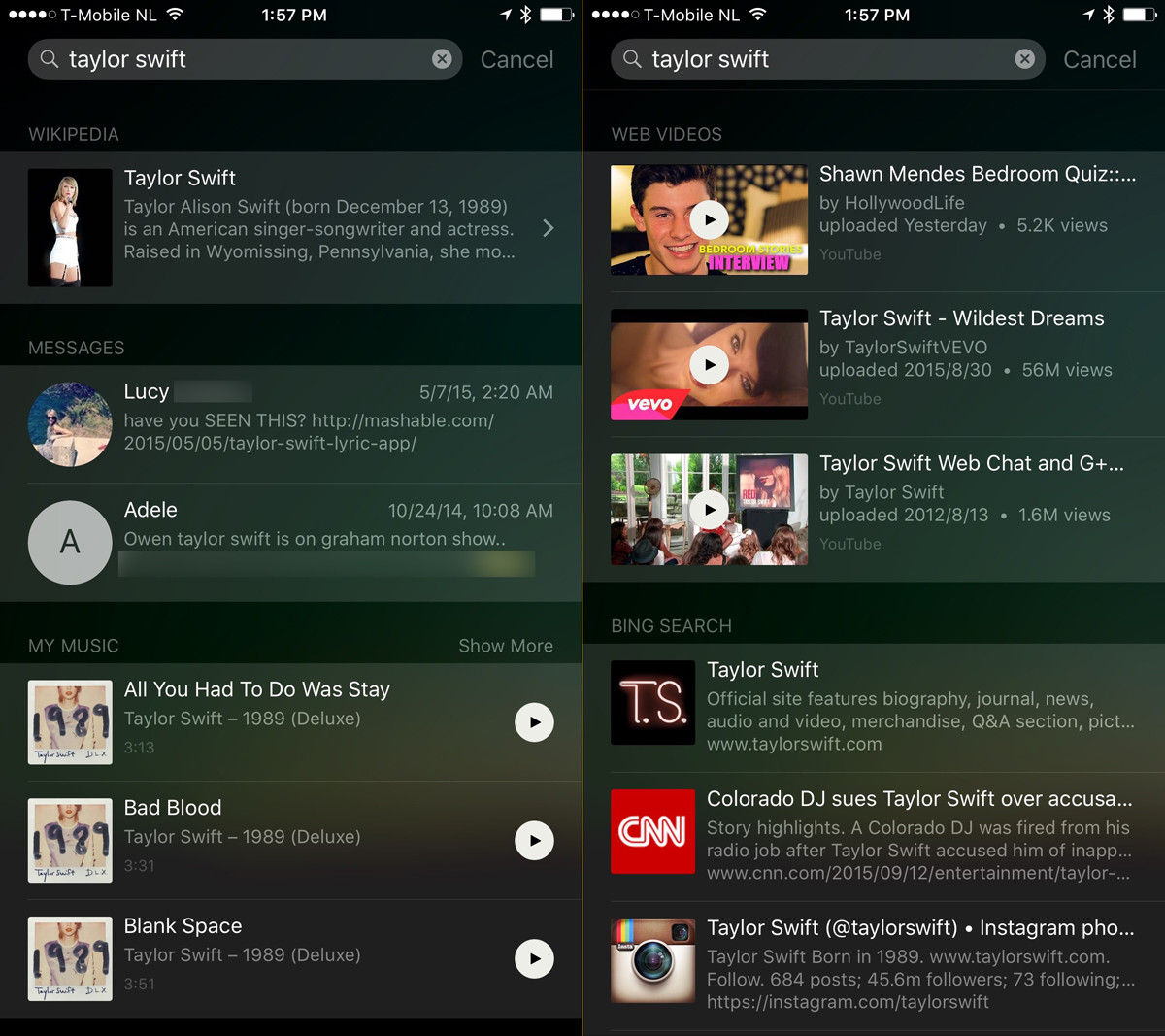Viewport: 1165px width, 1036px height.
Task: Tap Show More in My Music
Action: (x=506, y=646)
